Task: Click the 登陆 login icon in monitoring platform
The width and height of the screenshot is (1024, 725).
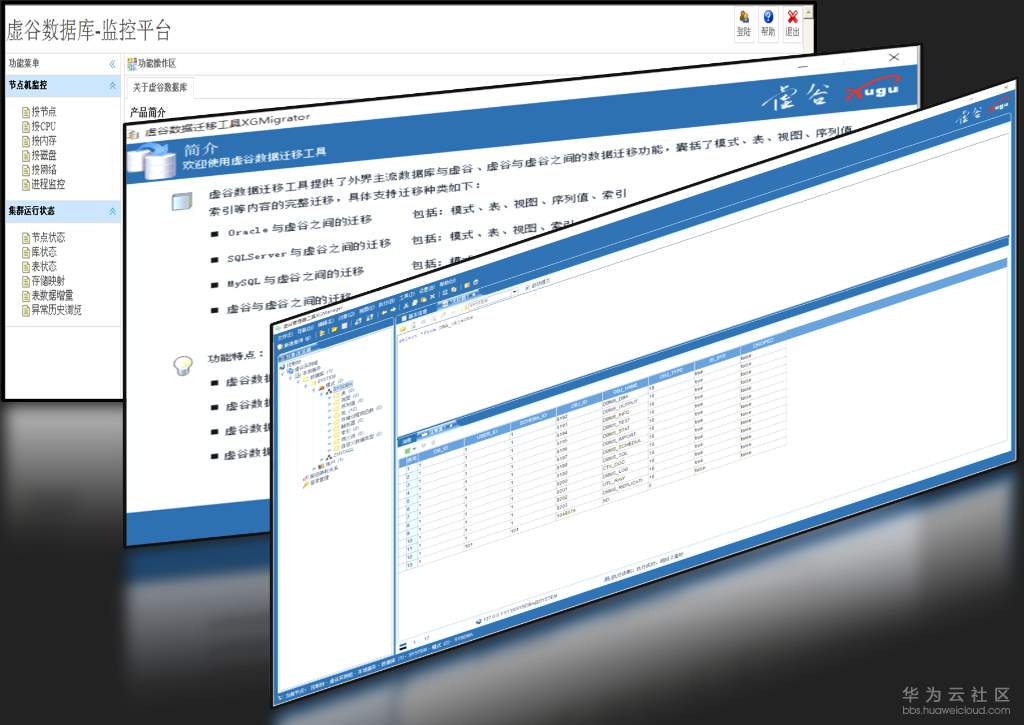Action: tap(744, 23)
